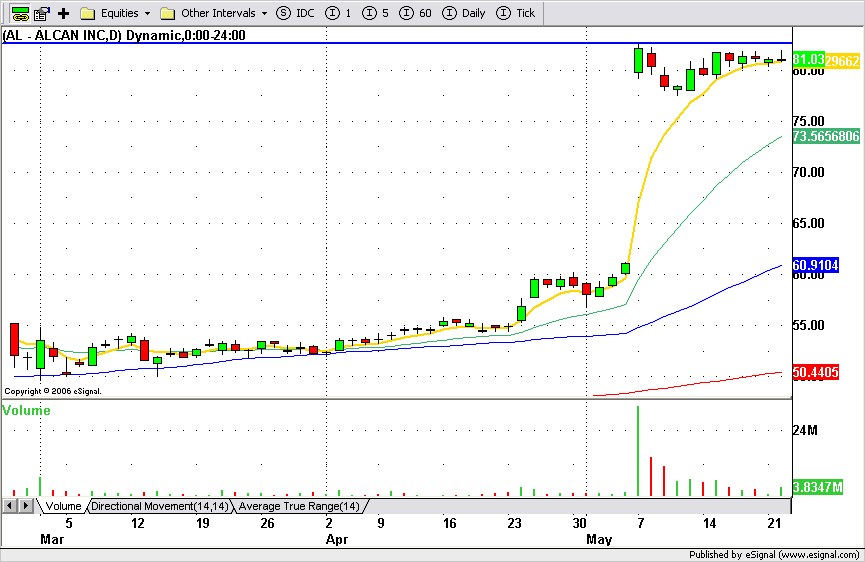Image resolution: width=865 pixels, height=562 pixels.
Task: Click the 24M volume axis label
Action: tap(805, 430)
